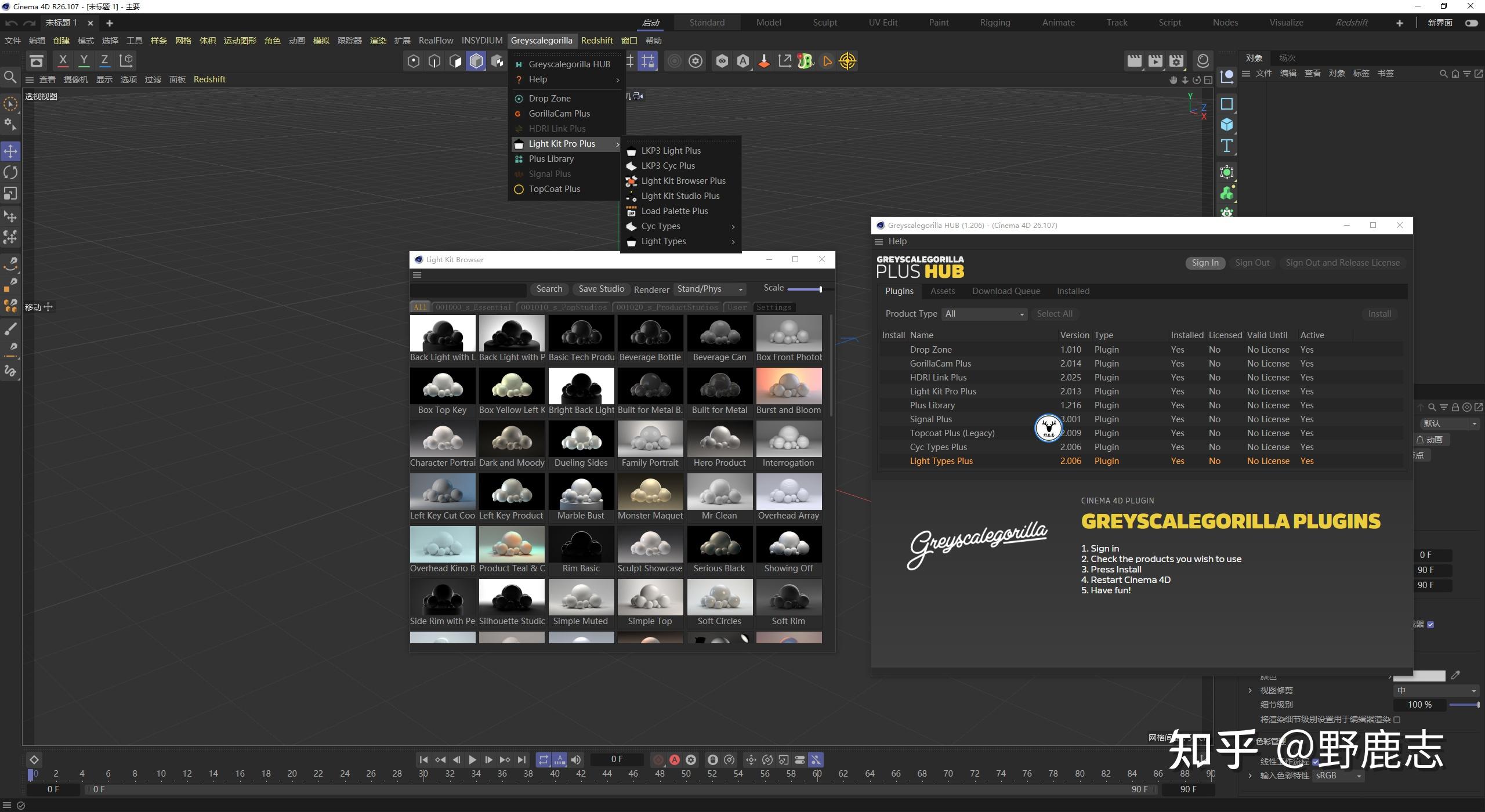Click the Text spline tool icon
The image size is (1485, 812).
(x=1226, y=146)
